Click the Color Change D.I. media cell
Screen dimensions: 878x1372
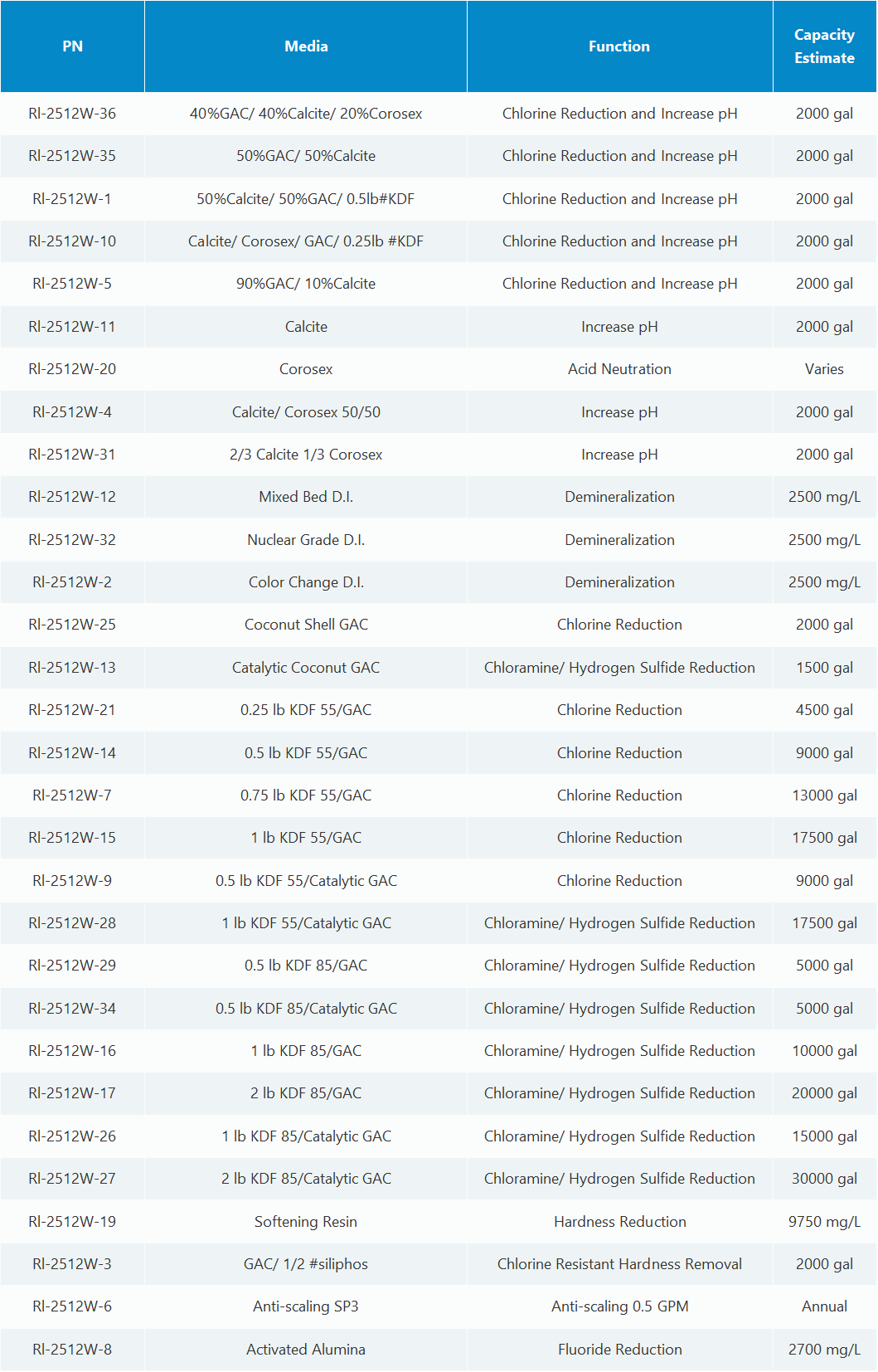[306, 582]
